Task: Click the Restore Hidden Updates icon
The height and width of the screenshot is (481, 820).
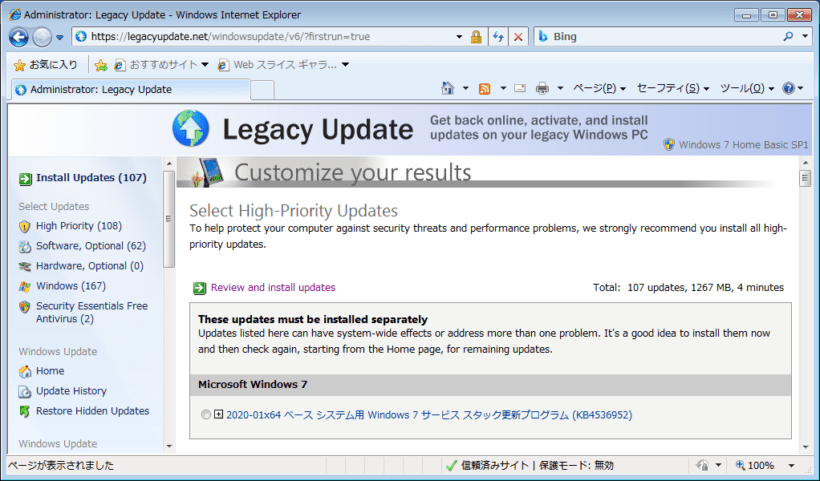Action: pyautogui.click(x=25, y=411)
